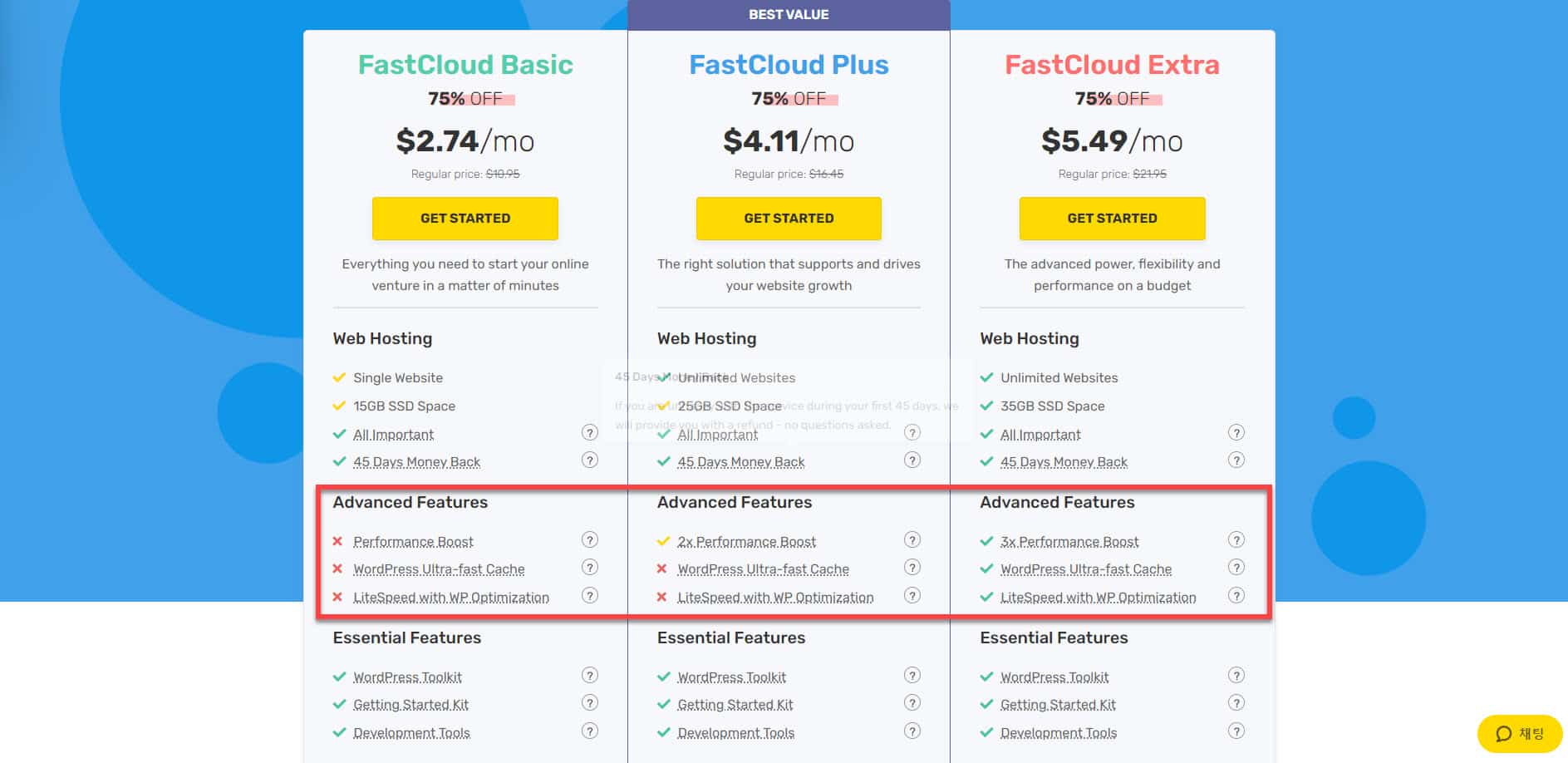
Task: Click help icon for Basic Development Tools
Action: (590, 731)
